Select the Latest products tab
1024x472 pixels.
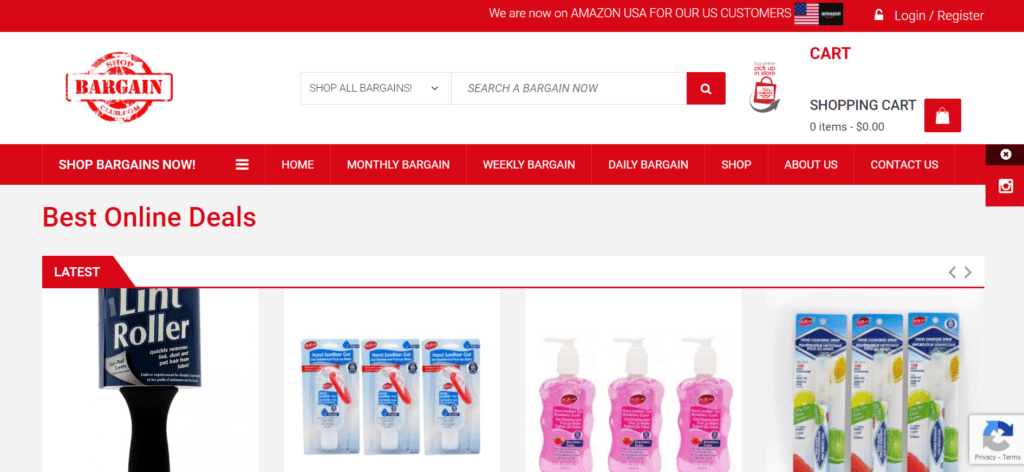point(77,272)
